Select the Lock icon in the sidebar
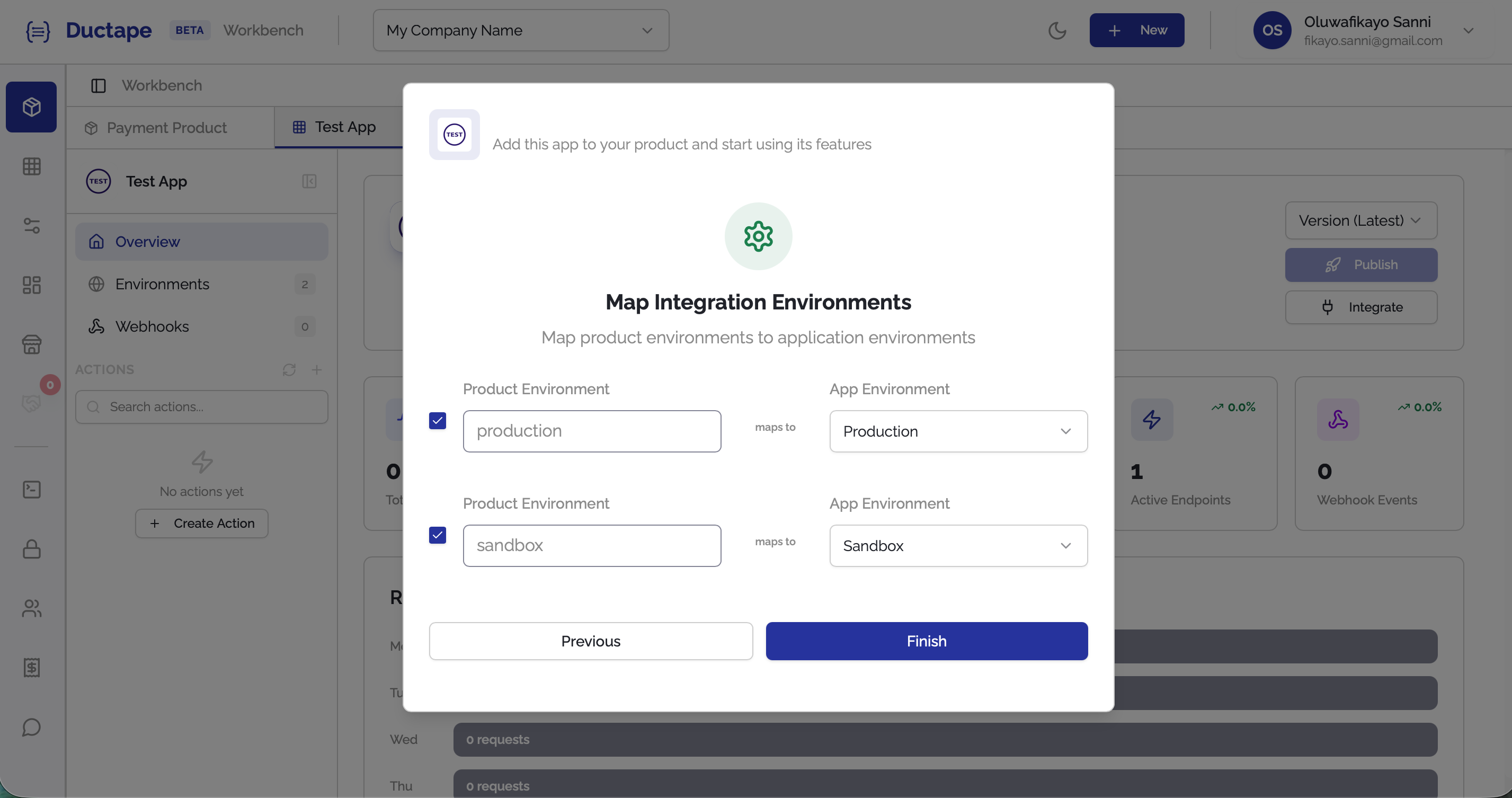 point(31,549)
